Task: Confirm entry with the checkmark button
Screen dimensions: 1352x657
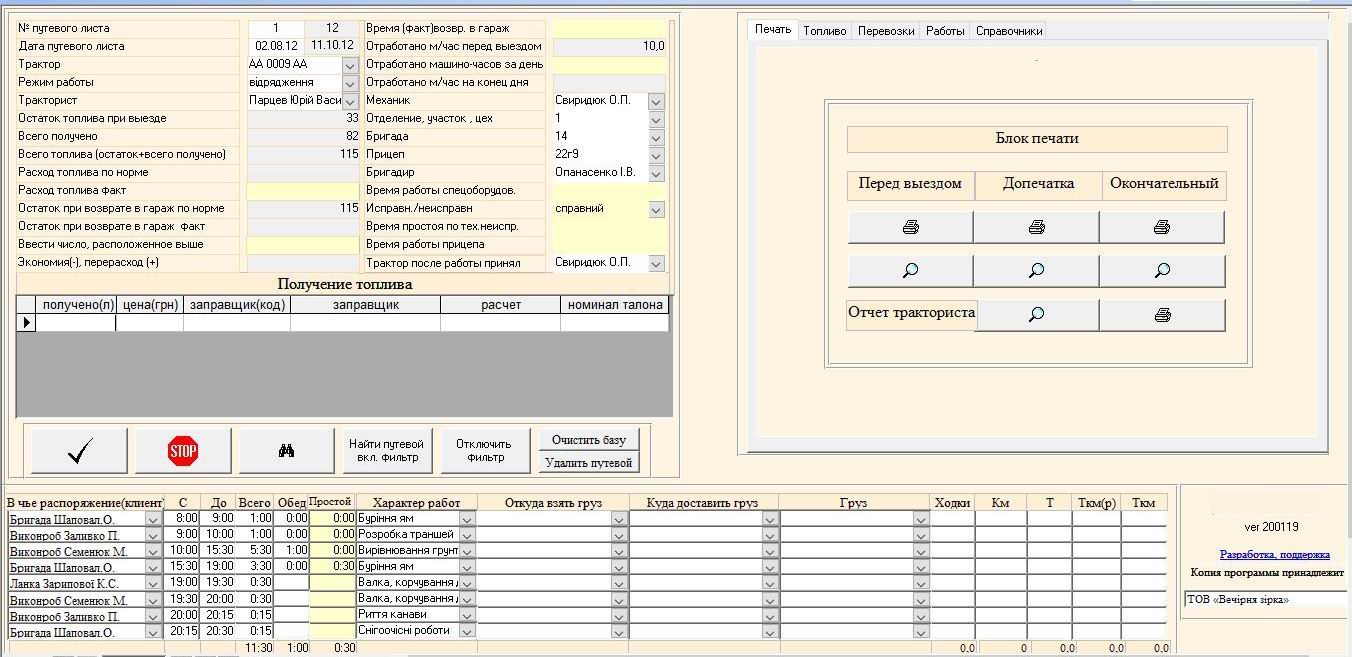Action: pyautogui.click(x=79, y=451)
